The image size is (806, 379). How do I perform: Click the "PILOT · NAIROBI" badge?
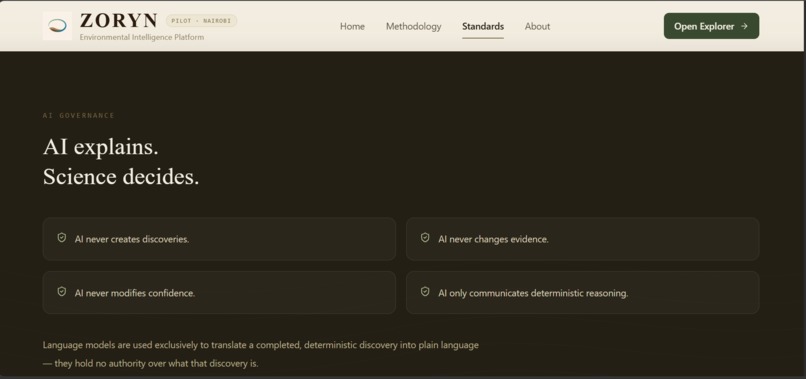[202, 21]
